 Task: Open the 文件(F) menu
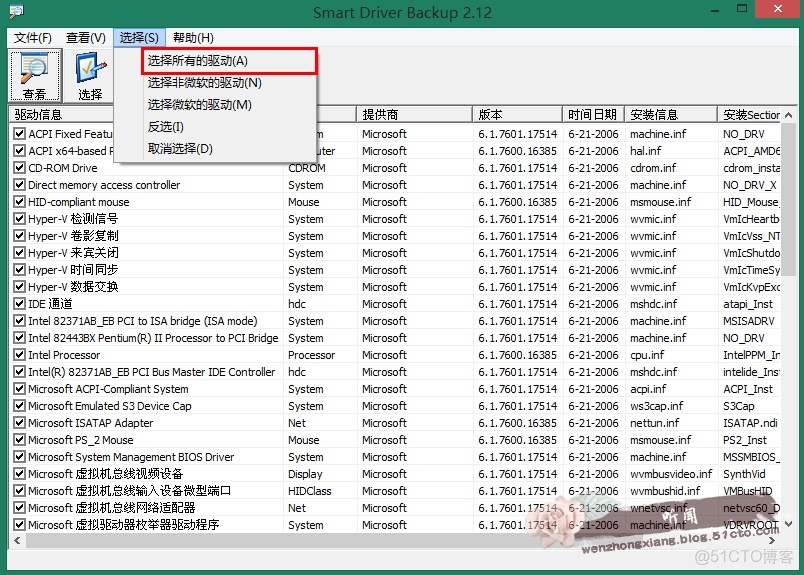pos(32,38)
